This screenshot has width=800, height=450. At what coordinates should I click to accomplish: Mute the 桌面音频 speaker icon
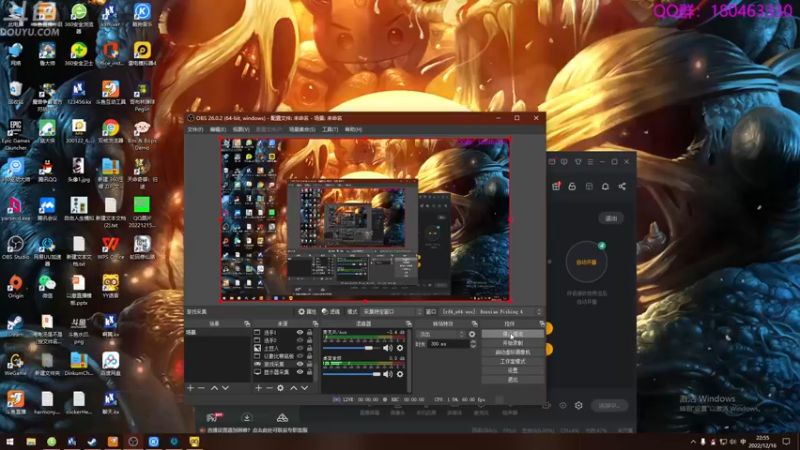388,374
